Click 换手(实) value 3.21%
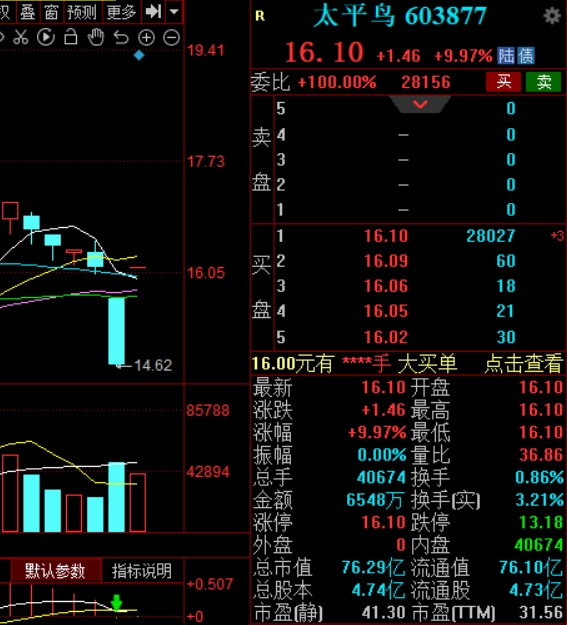 point(539,500)
